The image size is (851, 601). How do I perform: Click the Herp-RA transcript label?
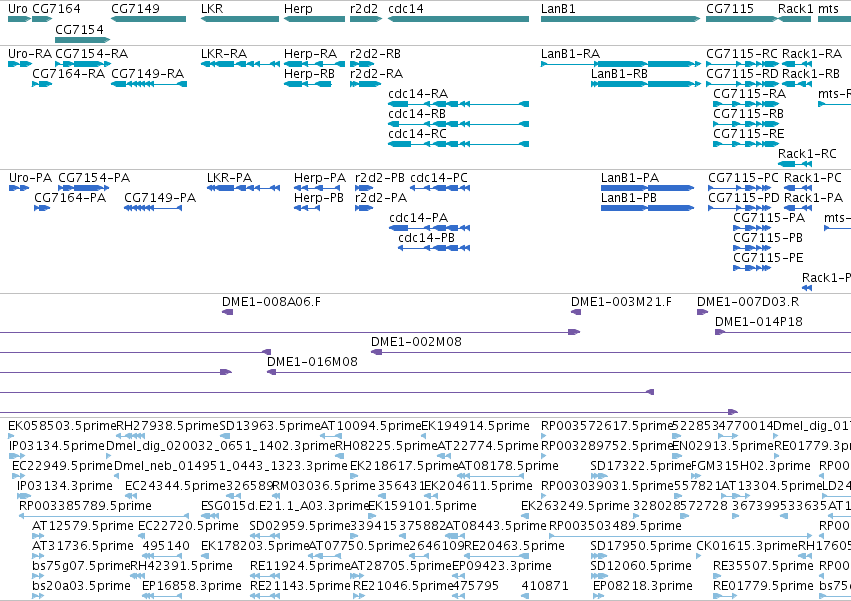(x=310, y=54)
